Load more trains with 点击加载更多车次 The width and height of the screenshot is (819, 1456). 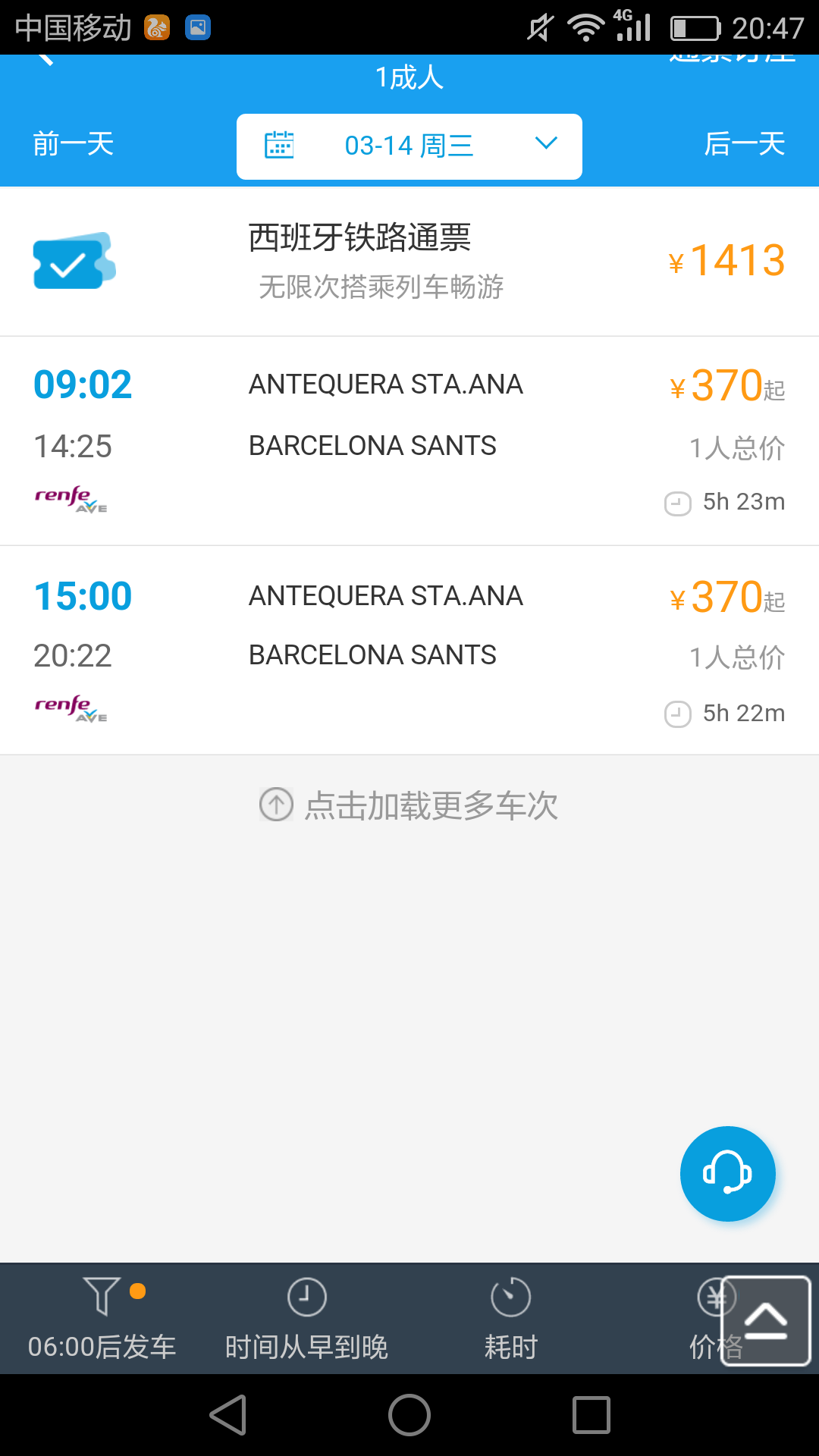click(x=409, y=805)
